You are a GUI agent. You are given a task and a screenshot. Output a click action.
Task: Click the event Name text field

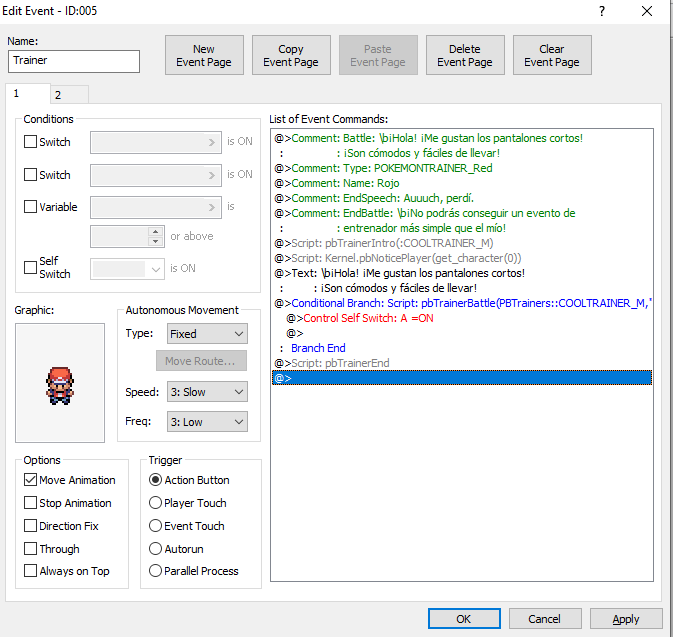pyautogui.click(x=74, y=61)
